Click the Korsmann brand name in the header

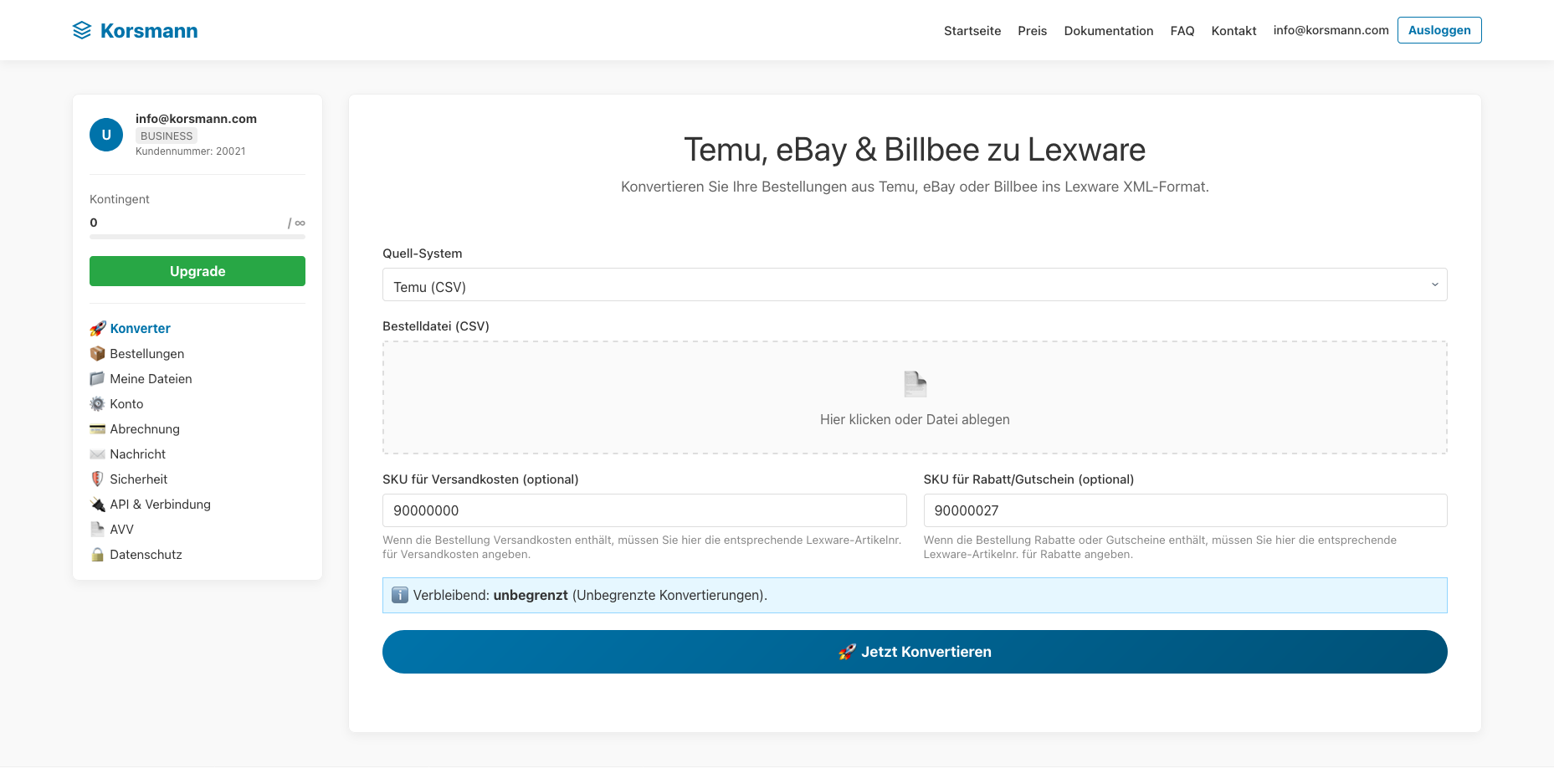click(x=149, y=31)
